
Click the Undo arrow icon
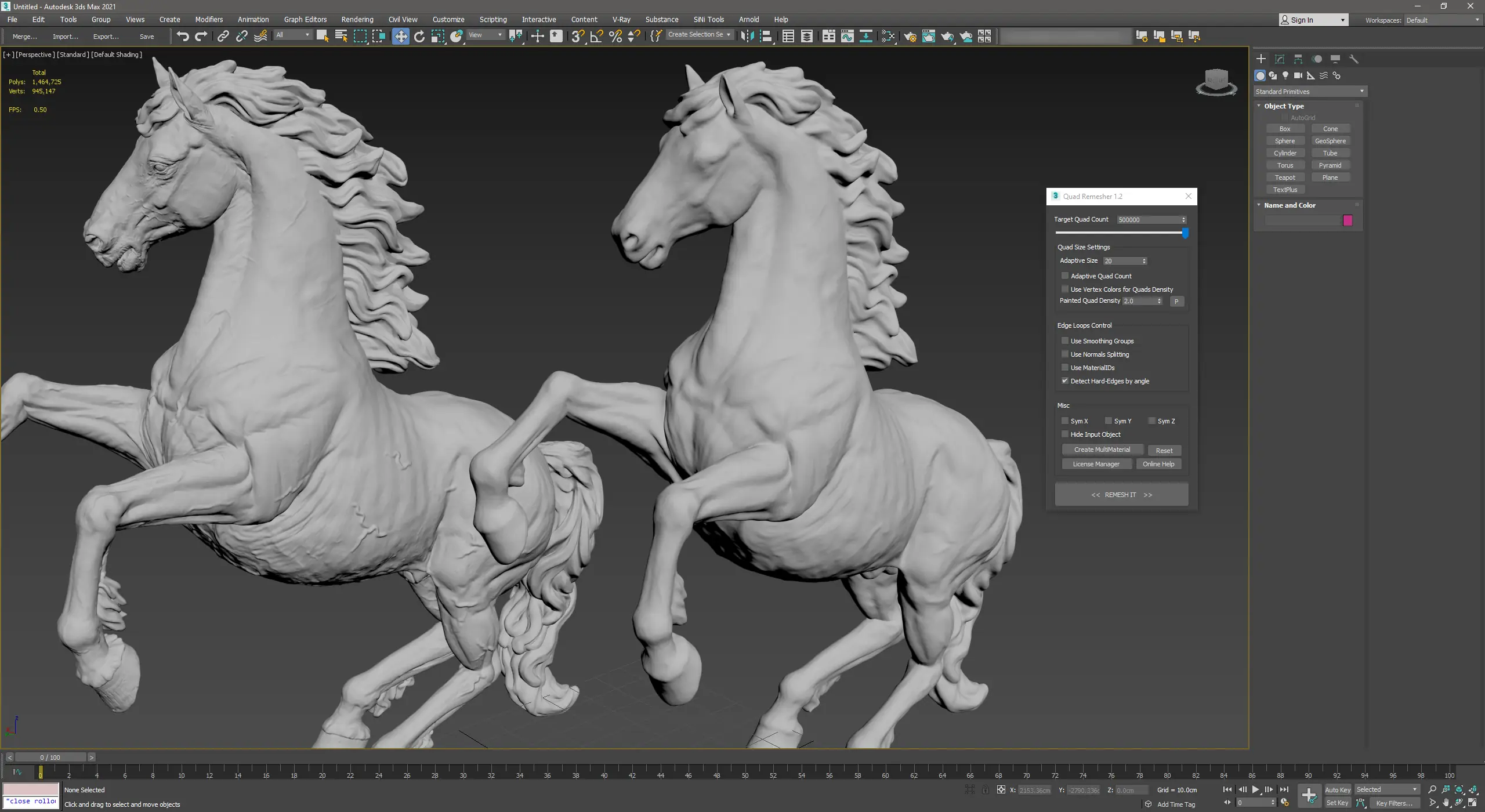click(x=183, y=36)
